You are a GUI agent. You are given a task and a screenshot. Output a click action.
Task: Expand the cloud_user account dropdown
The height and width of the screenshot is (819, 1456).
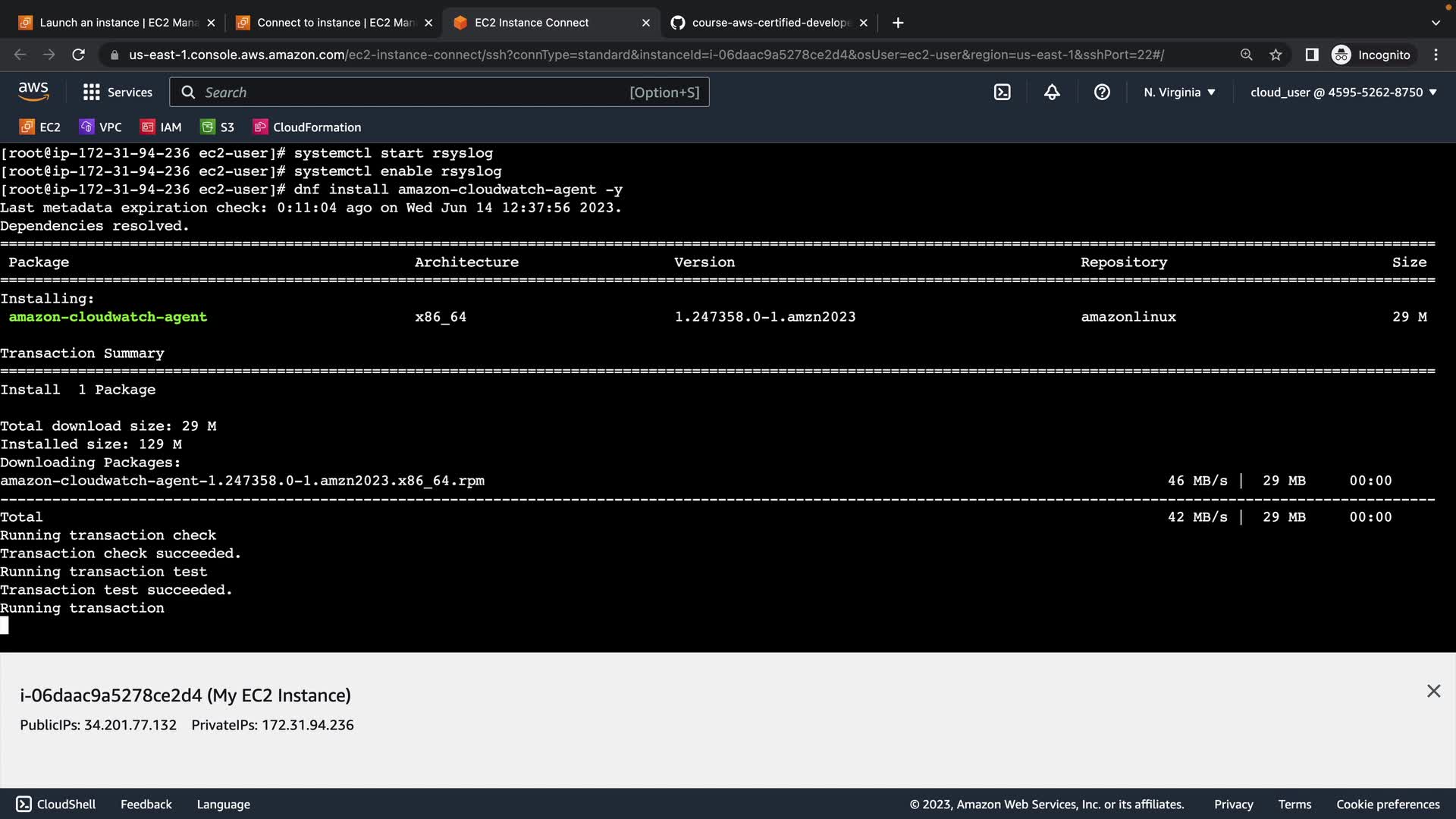click(x=1343, y=92)
